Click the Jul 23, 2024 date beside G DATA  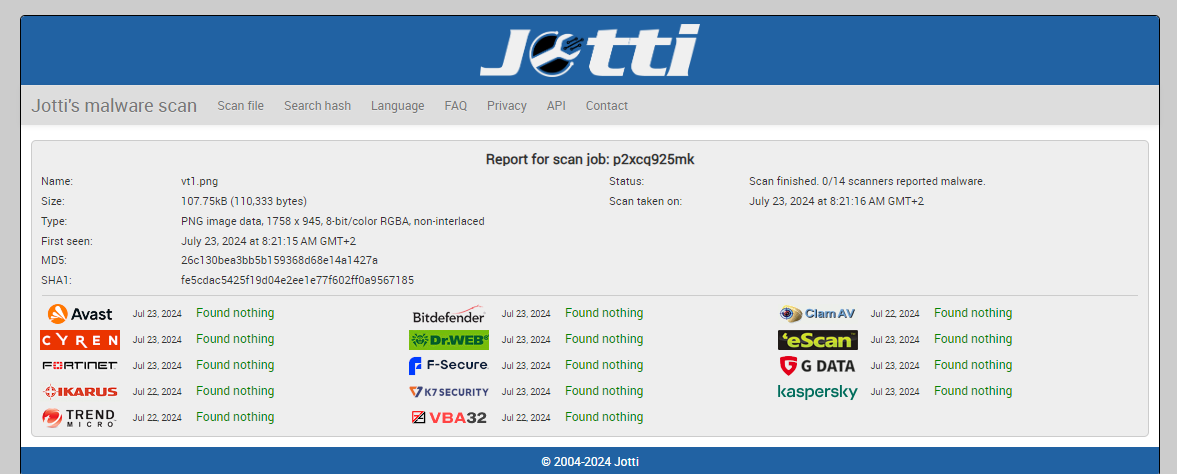895,366
